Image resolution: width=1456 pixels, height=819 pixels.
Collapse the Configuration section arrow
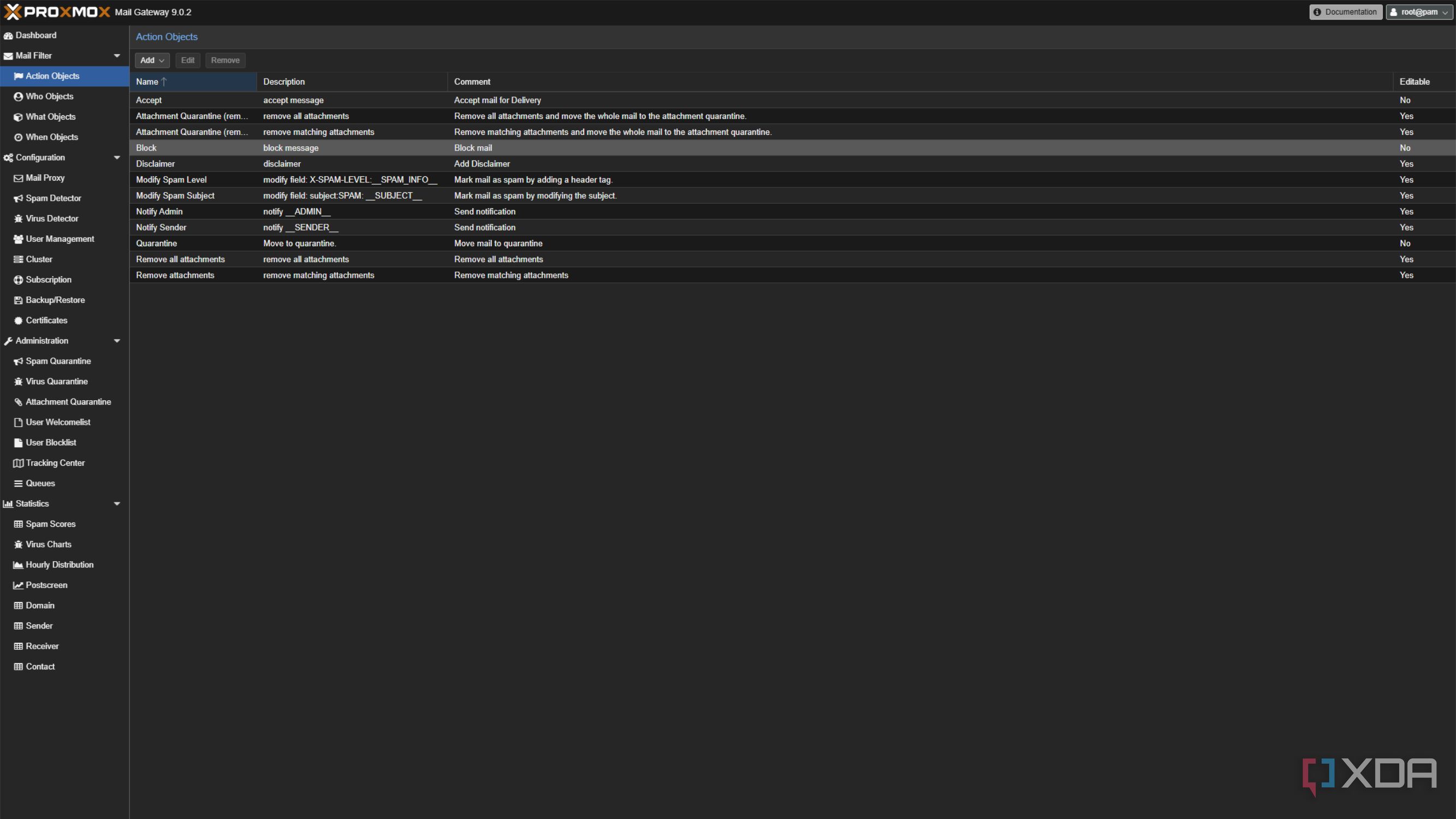(117, 157)
